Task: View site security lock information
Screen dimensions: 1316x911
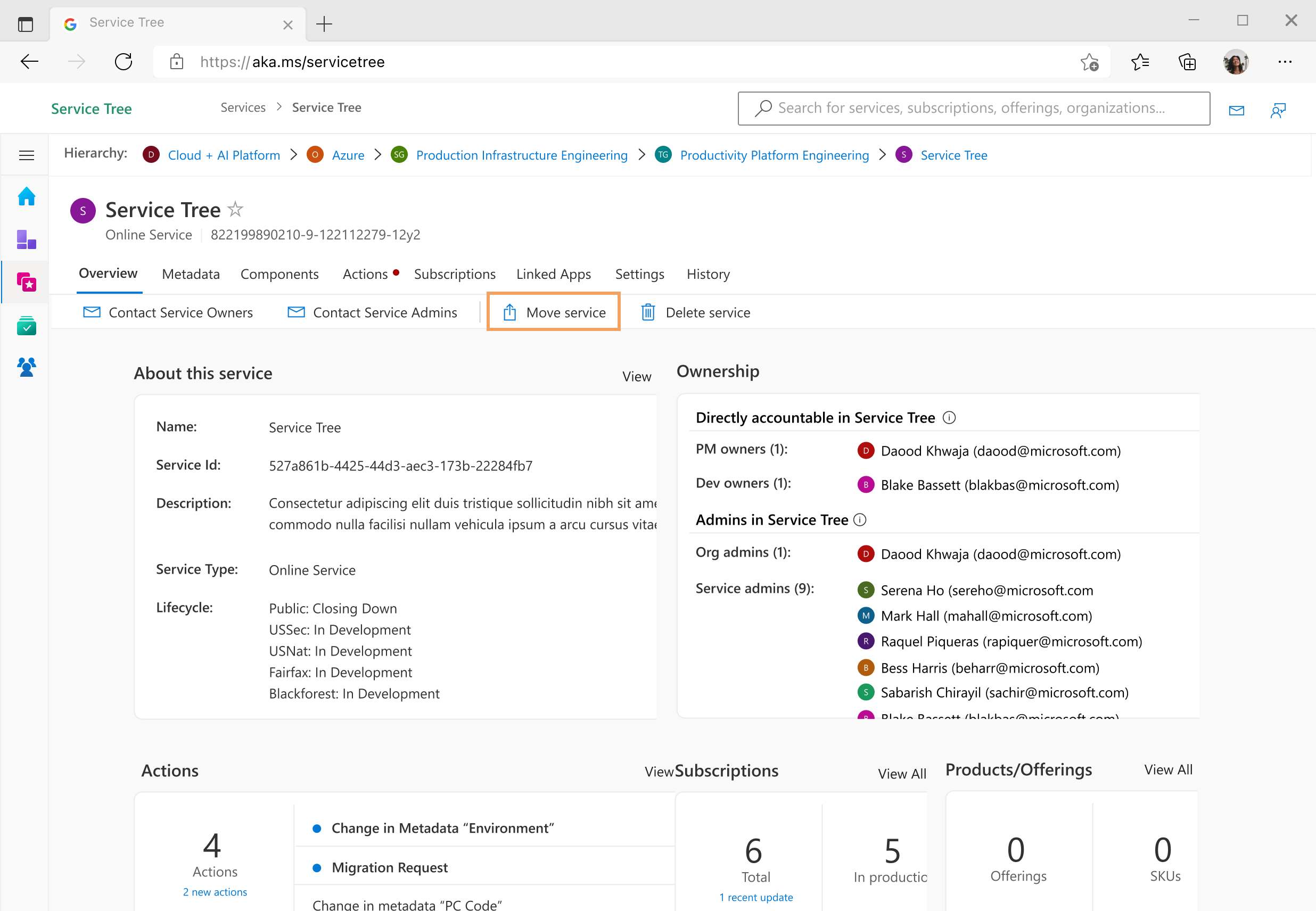Action: point(177,62)
